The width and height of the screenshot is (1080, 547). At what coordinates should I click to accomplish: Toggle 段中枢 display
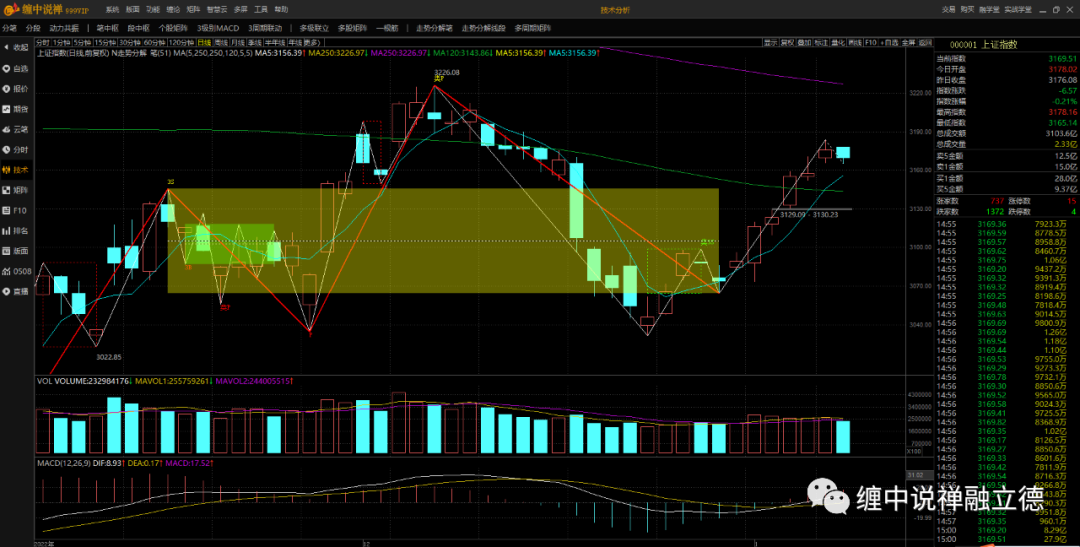[x=138, y=28]
